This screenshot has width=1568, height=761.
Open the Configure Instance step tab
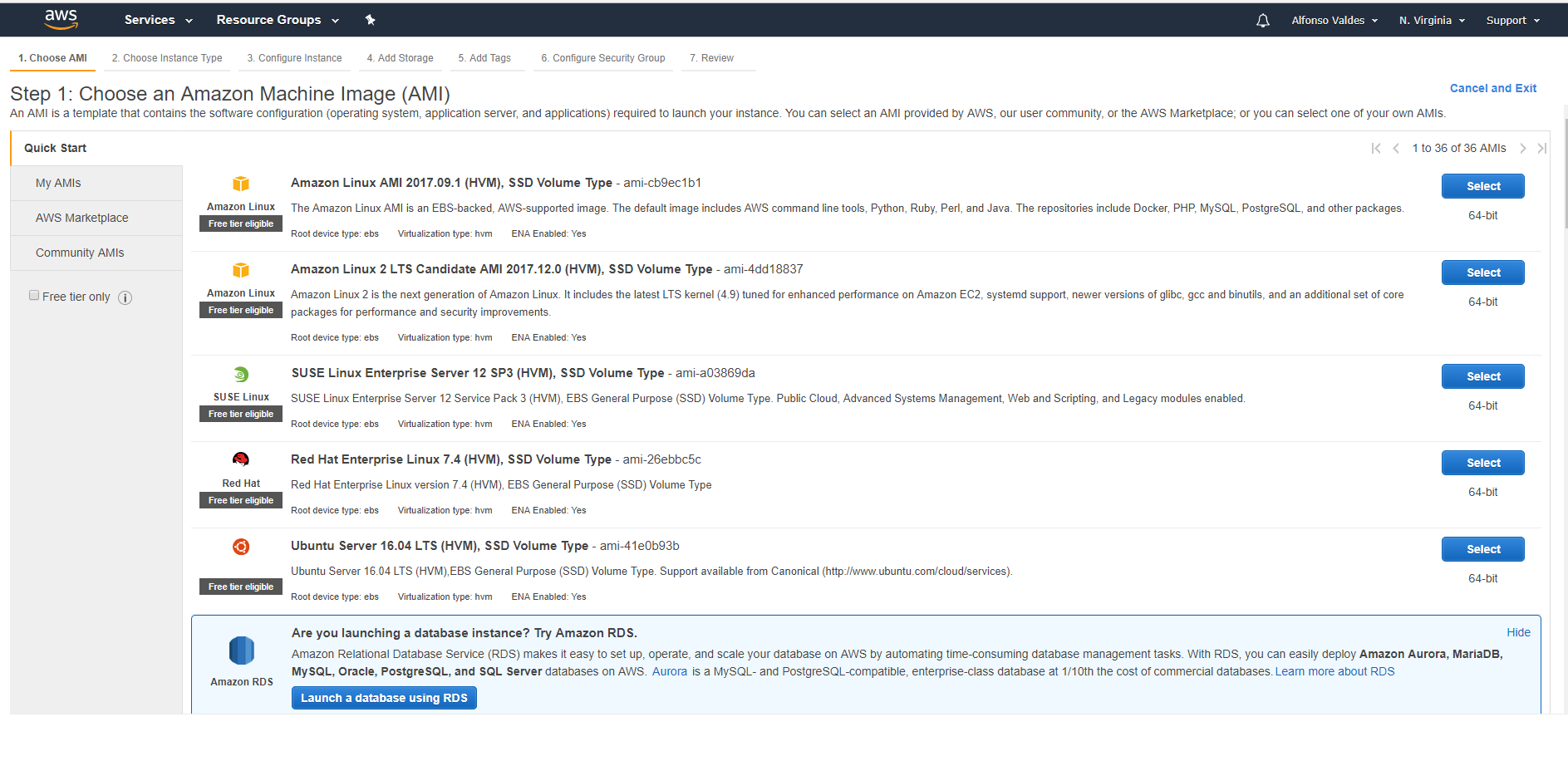294,58
